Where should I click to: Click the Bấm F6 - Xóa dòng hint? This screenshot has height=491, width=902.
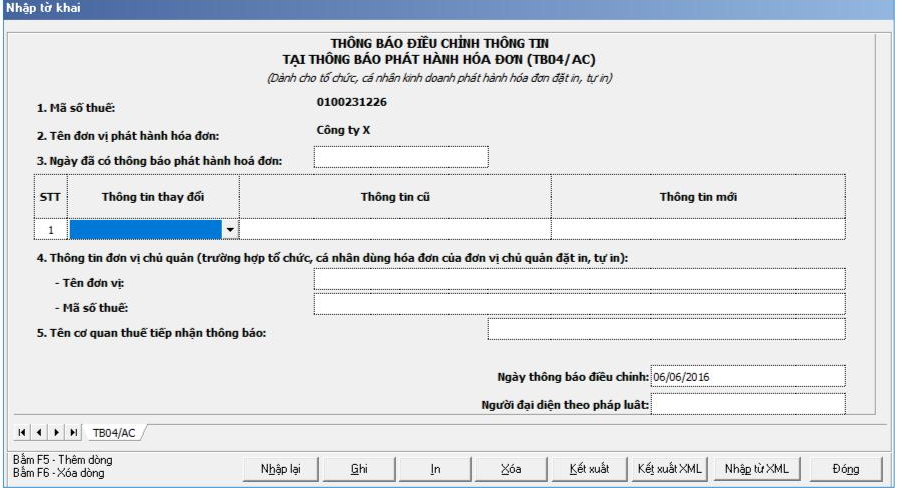59,473
